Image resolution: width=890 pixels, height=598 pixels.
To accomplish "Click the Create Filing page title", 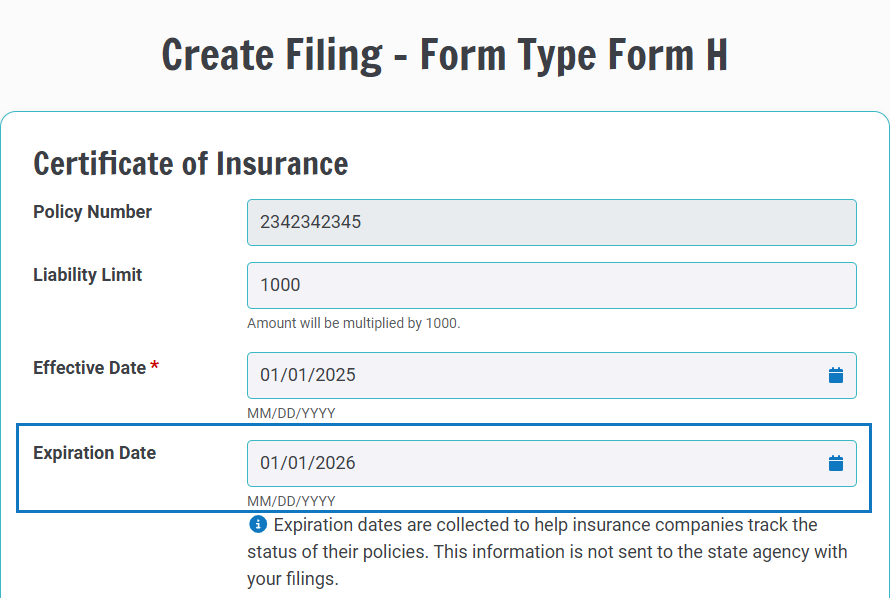I will tap(445, 55).
